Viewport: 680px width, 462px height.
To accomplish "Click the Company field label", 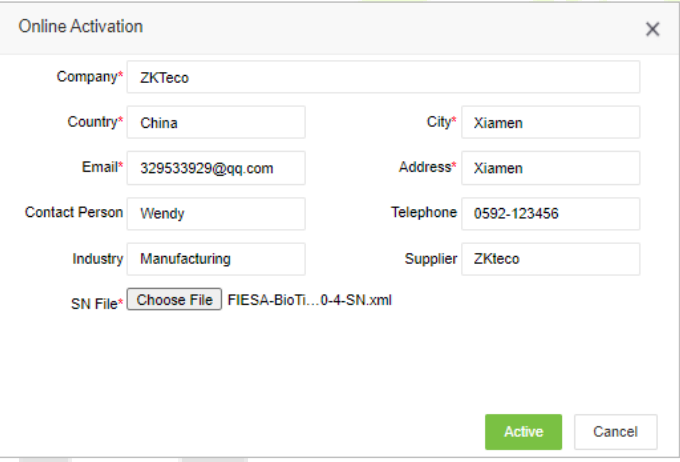I will pyautogui.click(x=90, y=77).
